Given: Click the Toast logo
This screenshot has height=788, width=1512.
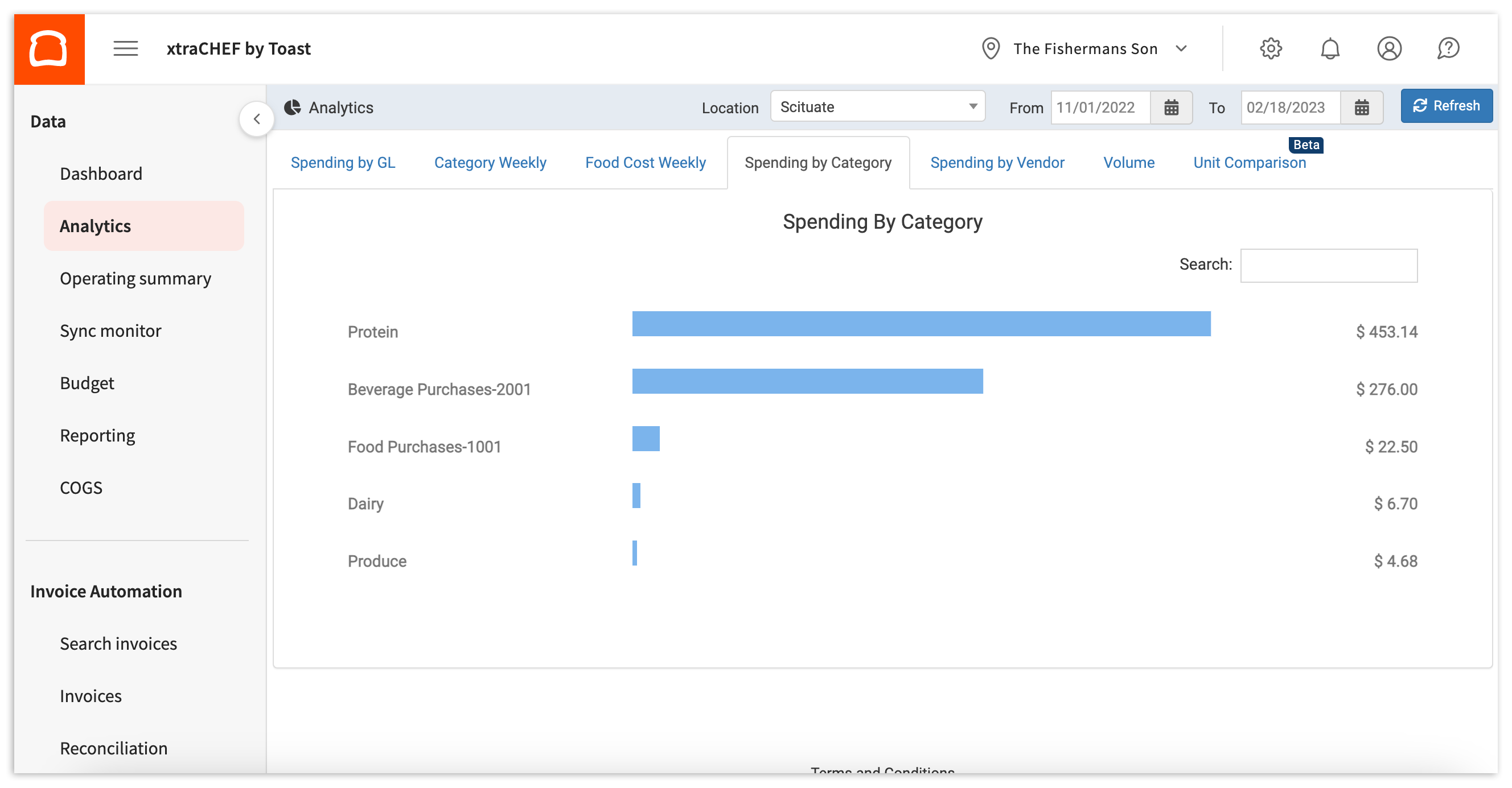Looking at the screenshot, I should 50,49.
